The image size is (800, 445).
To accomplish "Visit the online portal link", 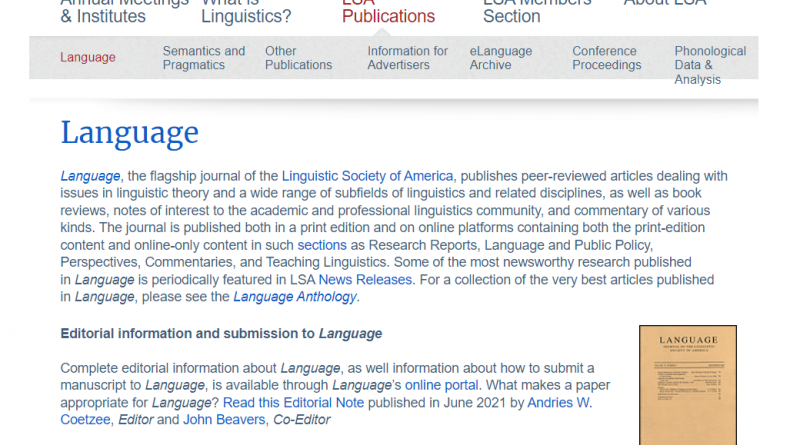I will [x=441, y=385].
